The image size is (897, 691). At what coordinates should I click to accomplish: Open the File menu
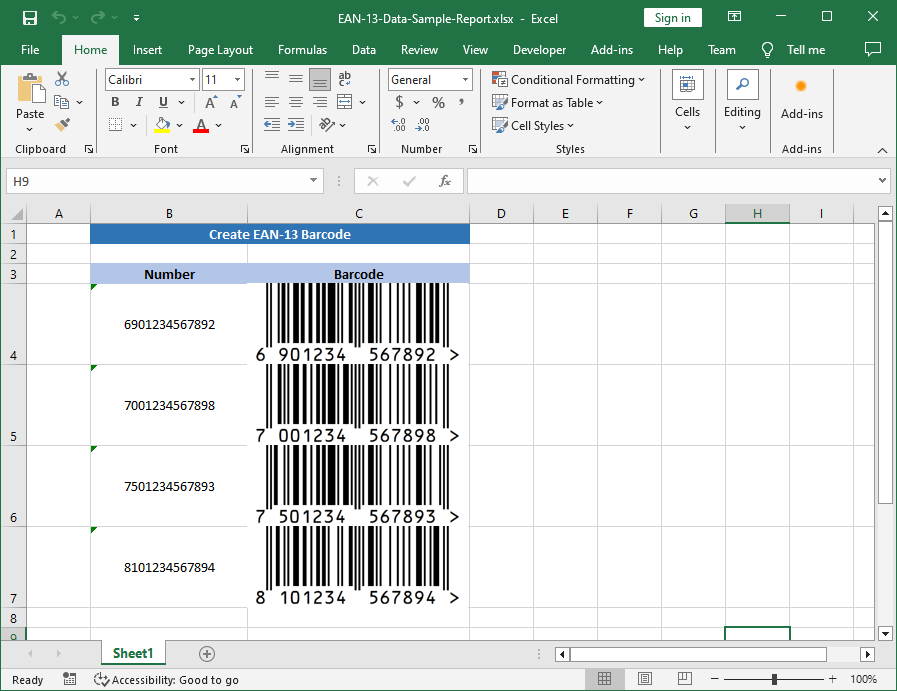30,50
